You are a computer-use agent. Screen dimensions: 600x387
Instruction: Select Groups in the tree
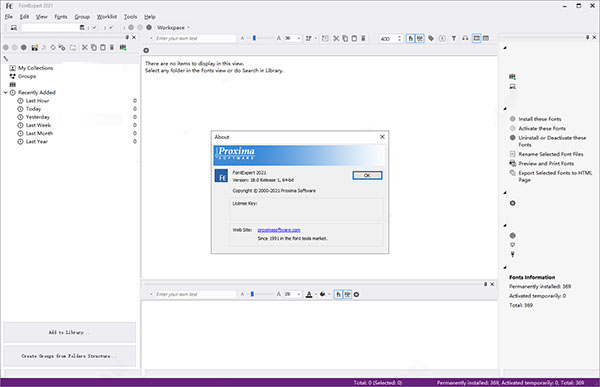[x=27, y=76]
